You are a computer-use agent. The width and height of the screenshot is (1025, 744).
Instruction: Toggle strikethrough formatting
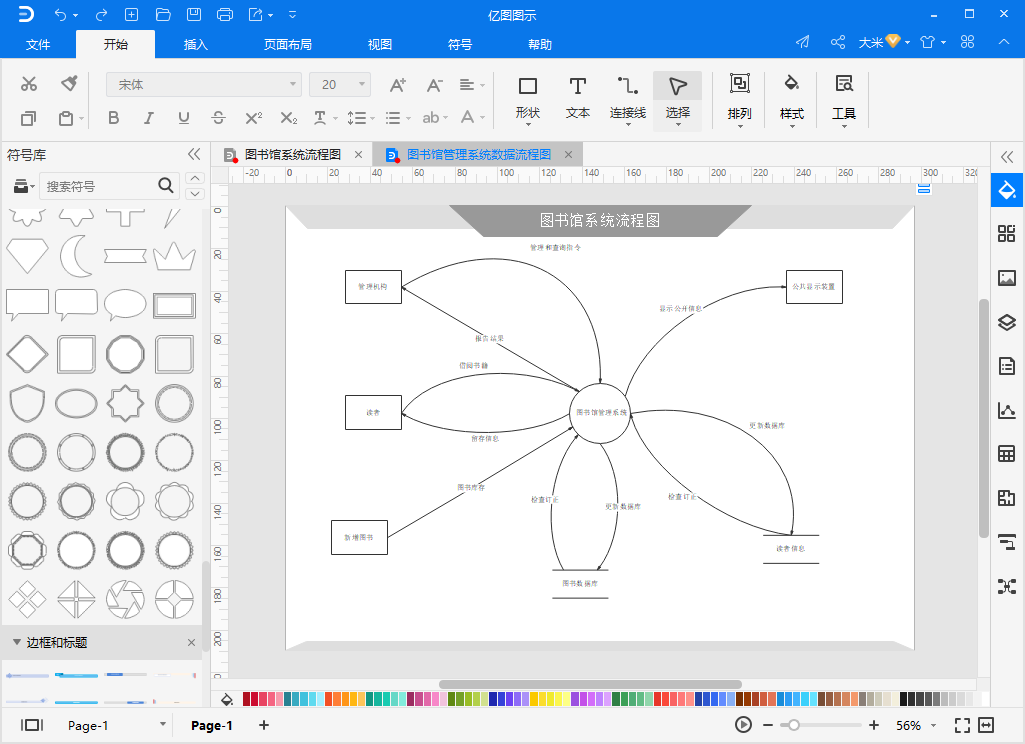click(218, 118)
